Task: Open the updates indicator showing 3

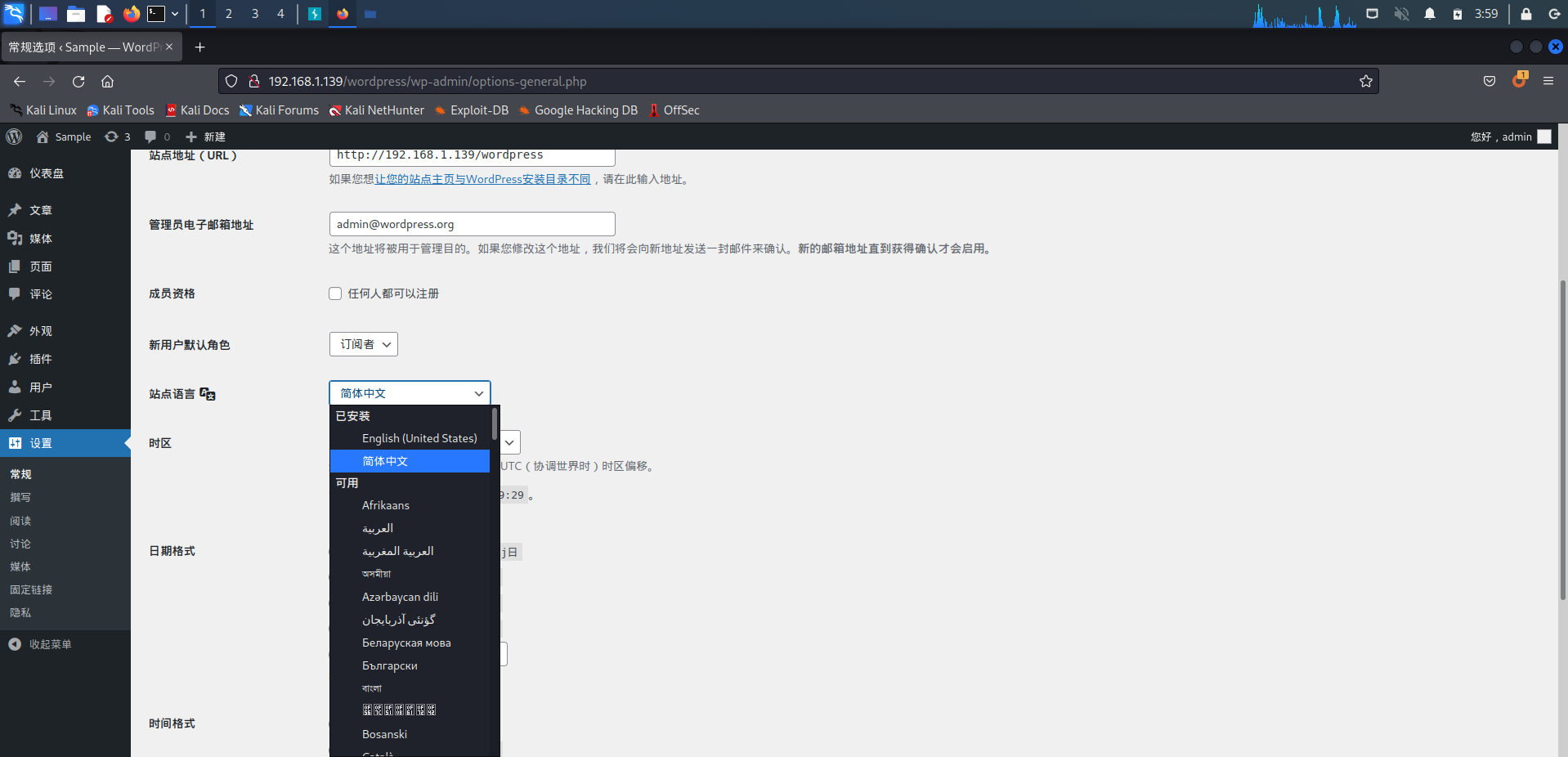Action: 118,137
